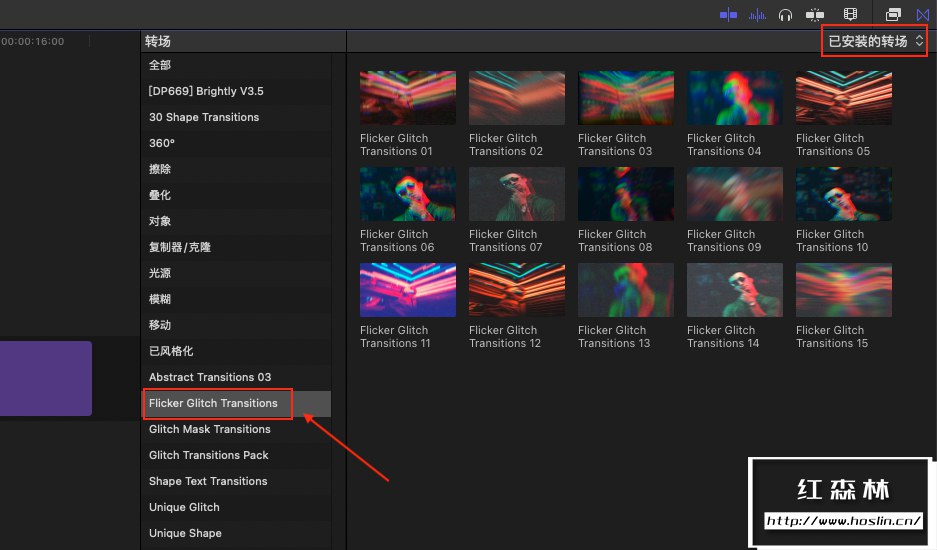
Task: Select 30 Shape Transitions category
Action: point(236,117)
